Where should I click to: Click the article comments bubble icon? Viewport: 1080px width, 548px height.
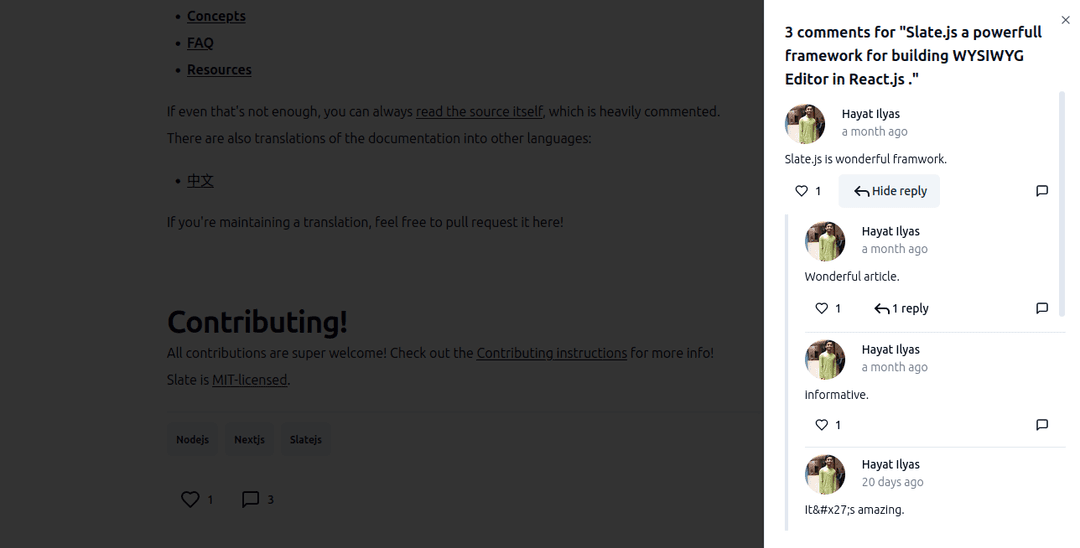click(251, 499)
